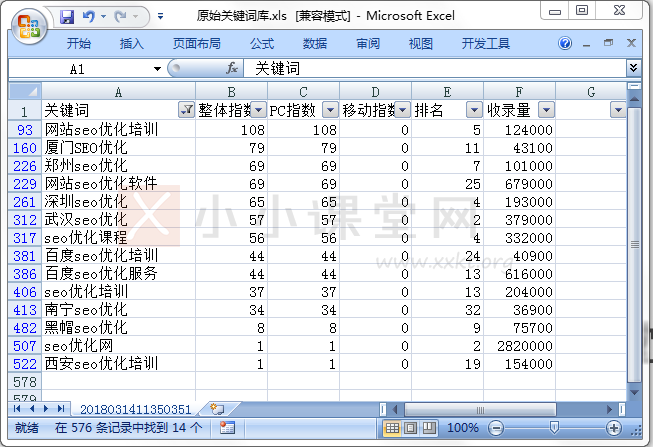Click the Insert Function fx button

(x=232, y=68)
